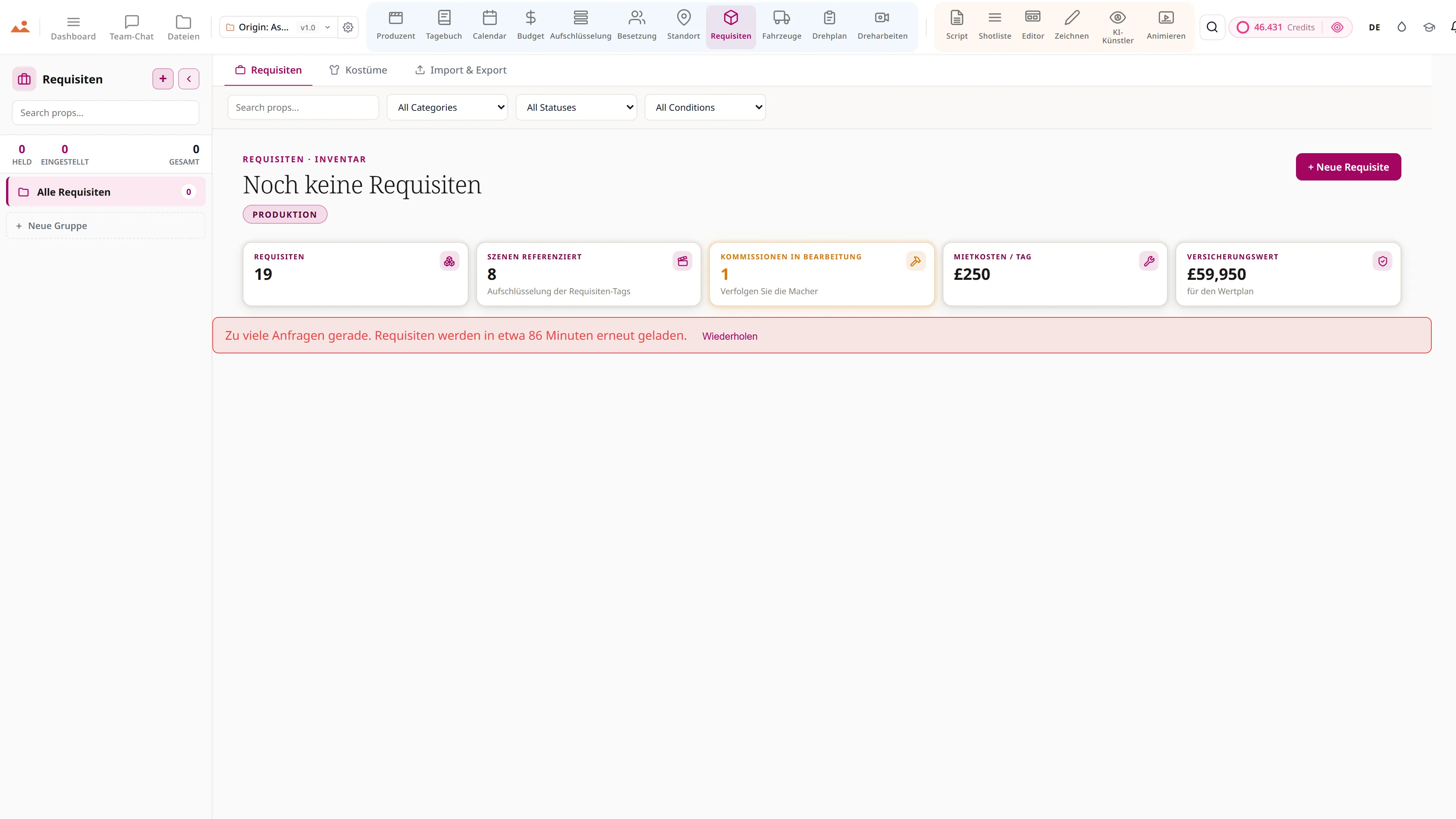Open project settings gear
Screen dimensions: 1456x819
click(348, 27)
